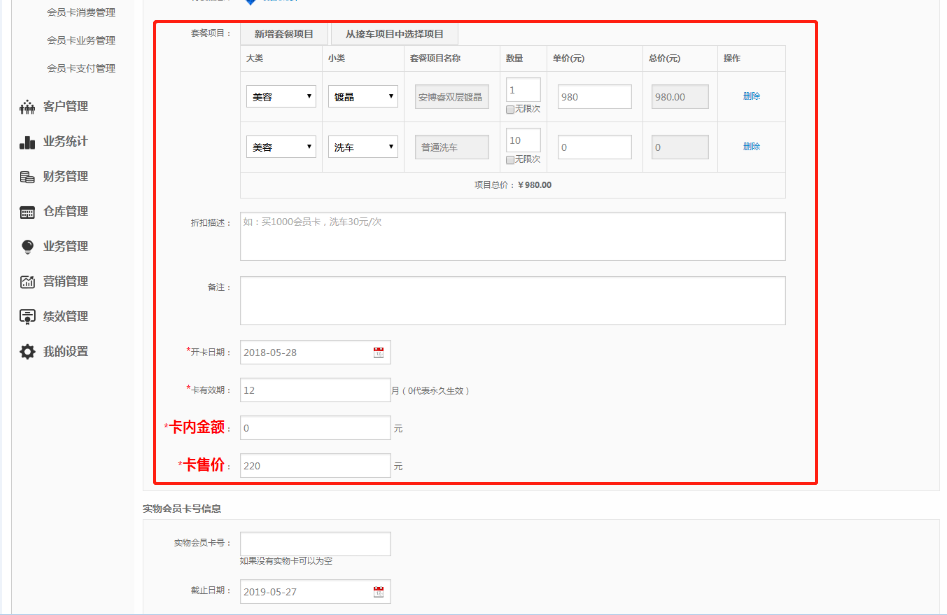This screenshot has height=615, width=947.
Task: Click the 绩效管理 sidebar icon
Action: (x=28, y=317)
